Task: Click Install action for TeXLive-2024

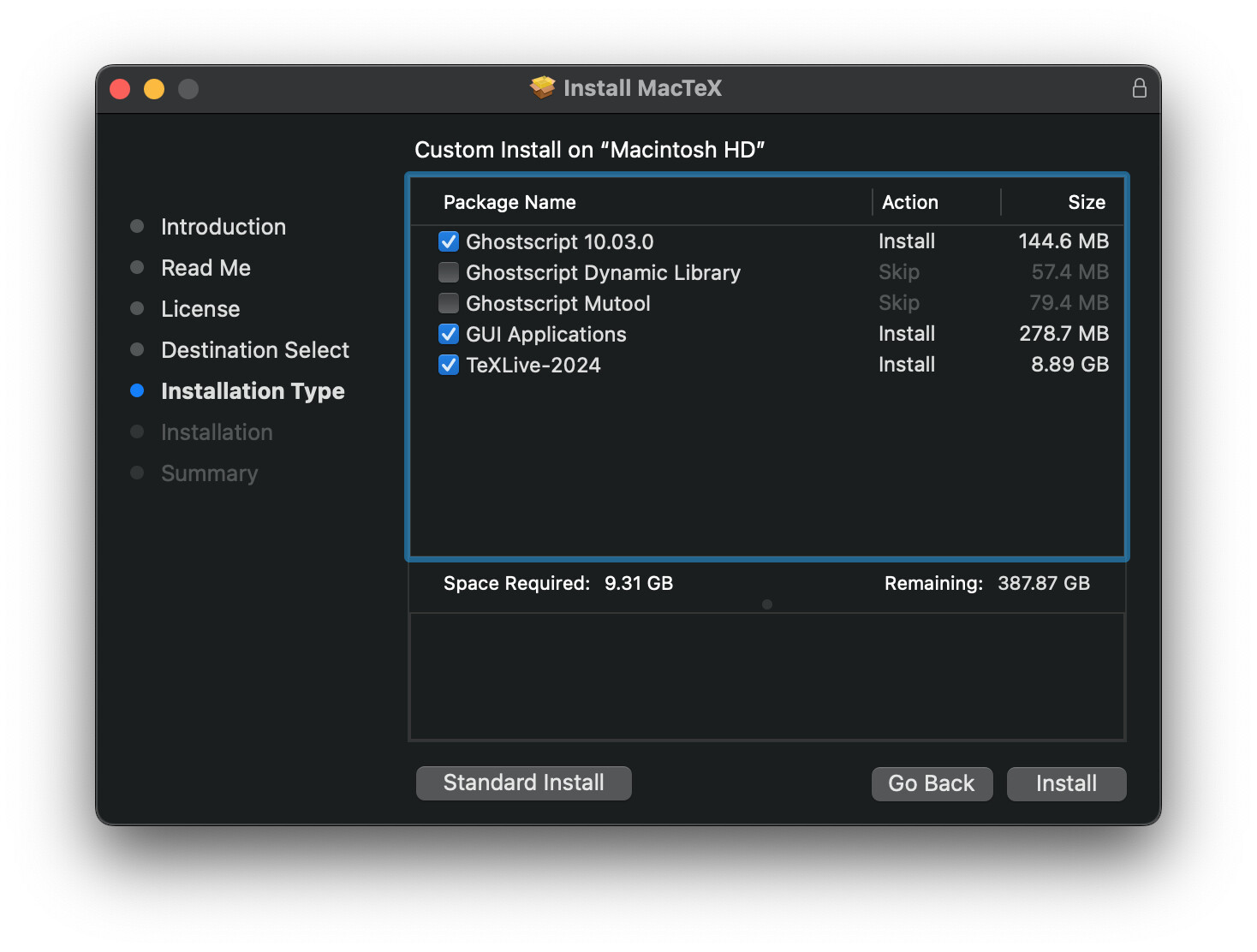Action: [x=907, y=365]
